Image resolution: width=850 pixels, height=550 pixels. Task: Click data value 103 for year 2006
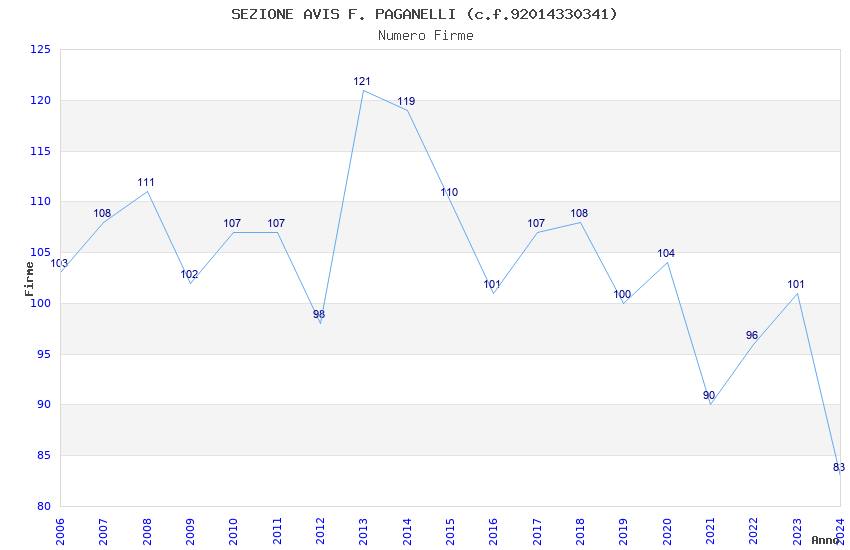59,263
